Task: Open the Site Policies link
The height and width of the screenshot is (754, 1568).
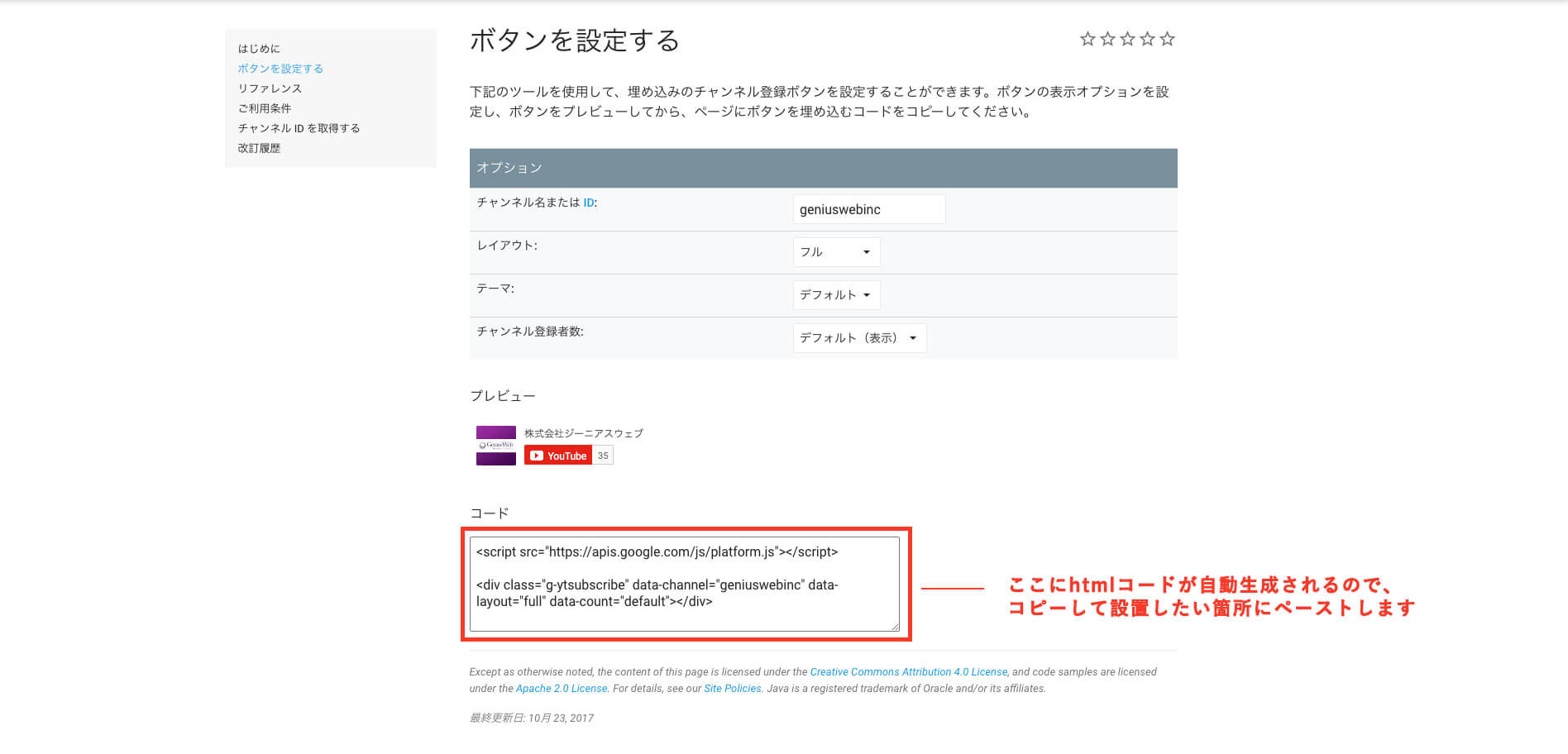Action: tap(733, 689)
